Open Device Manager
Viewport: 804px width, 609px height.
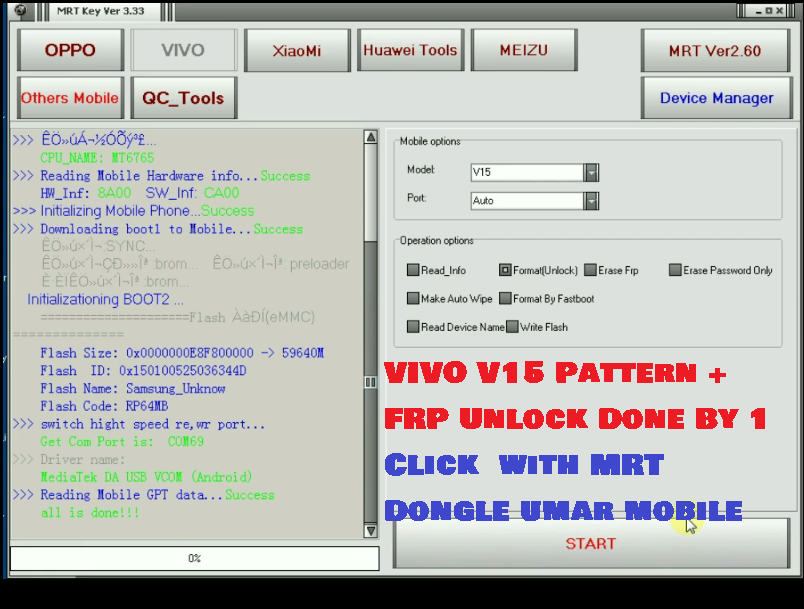tap(716, 97)
